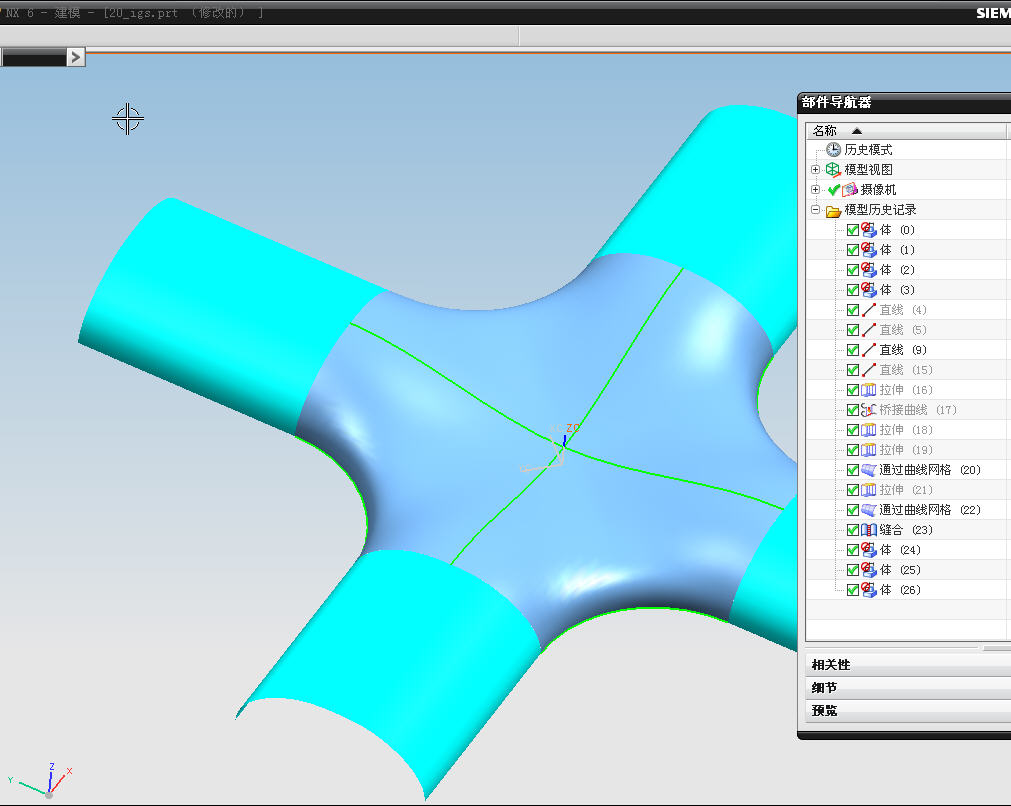Click the body icon for 体 (0)
The image size is (1011, 806).
click(869, 230)
